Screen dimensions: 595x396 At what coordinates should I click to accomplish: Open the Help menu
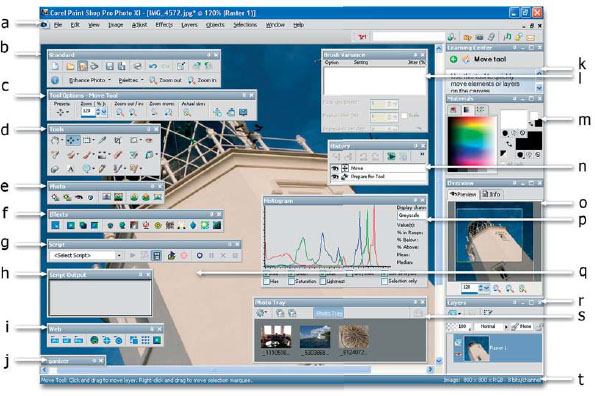(299, 25)
